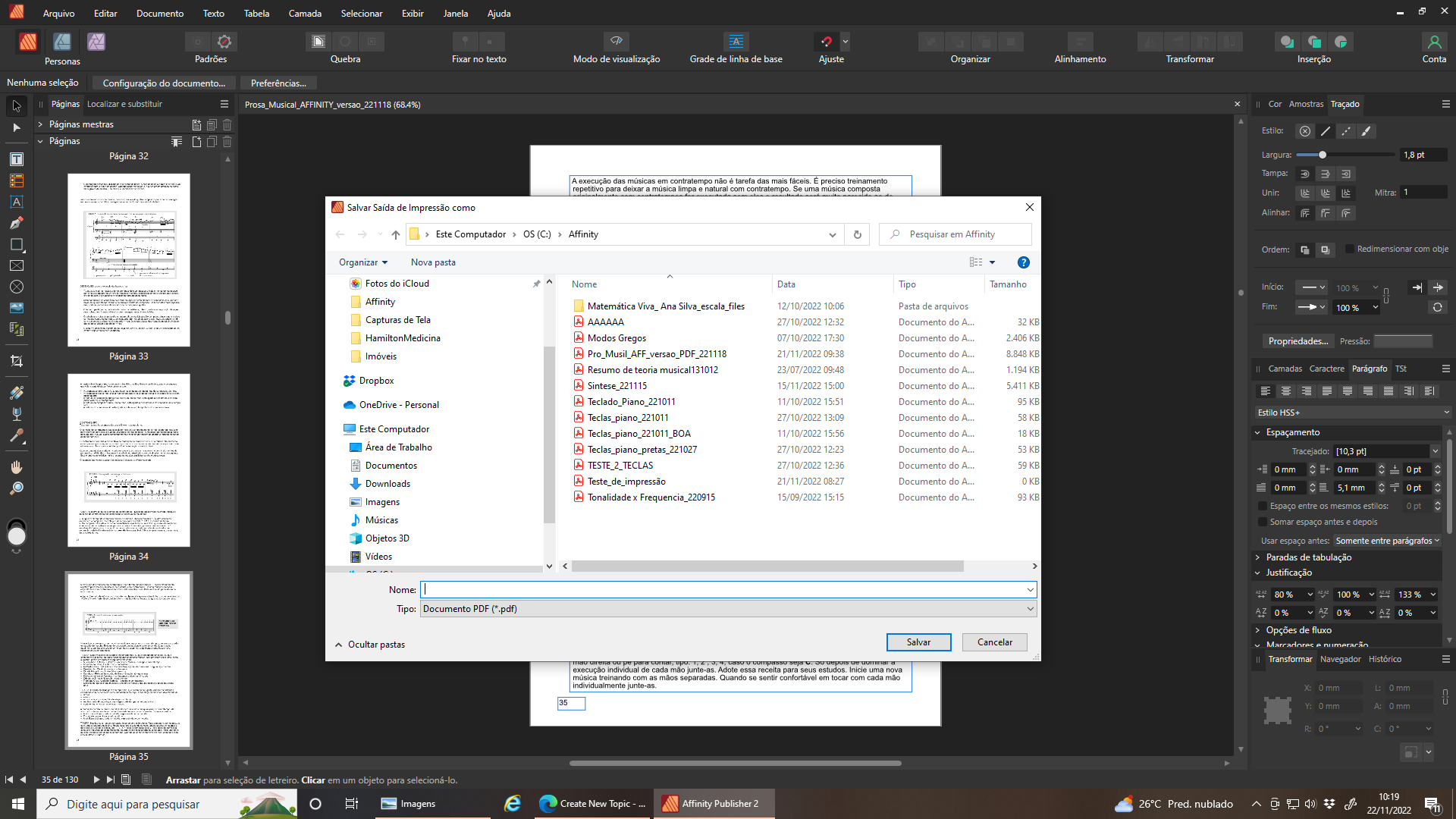
Task: Open Configuração do documento
Action: (x=164, y=83)
